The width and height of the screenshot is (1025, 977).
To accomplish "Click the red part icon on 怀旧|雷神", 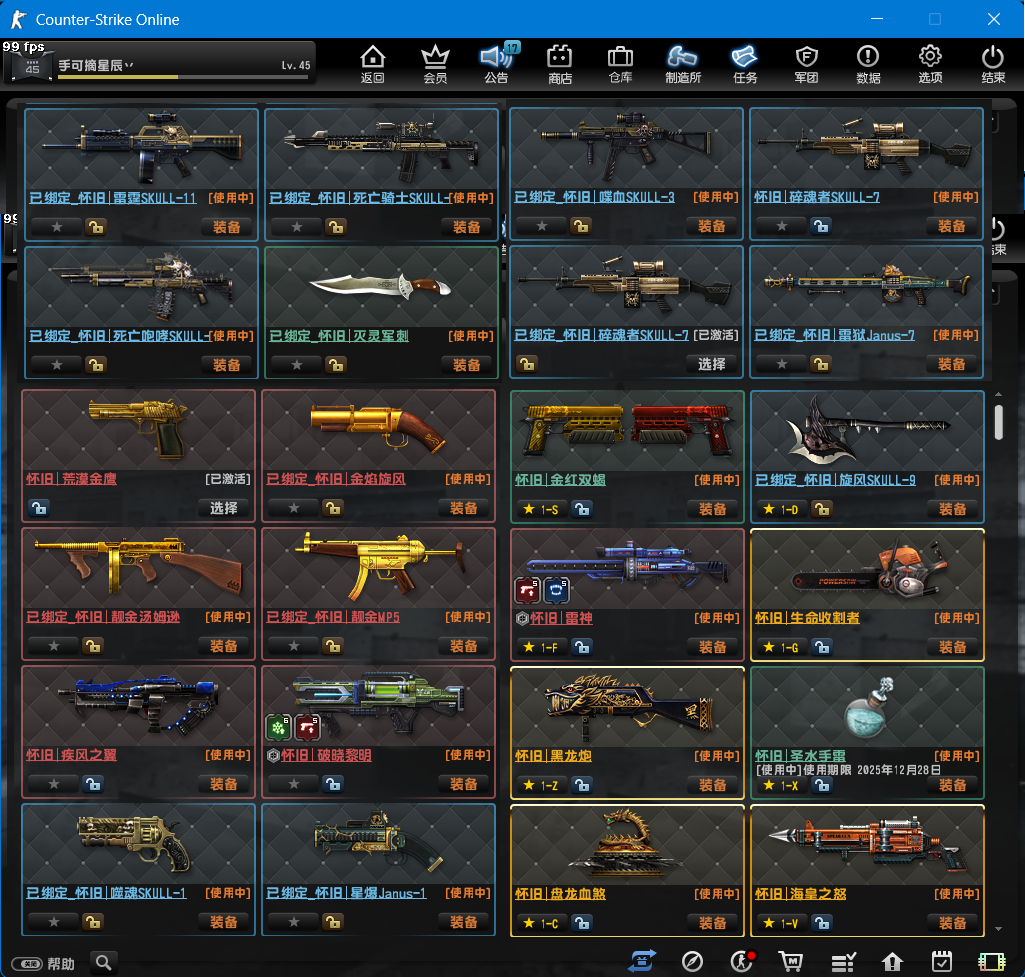I will (527, 590).
